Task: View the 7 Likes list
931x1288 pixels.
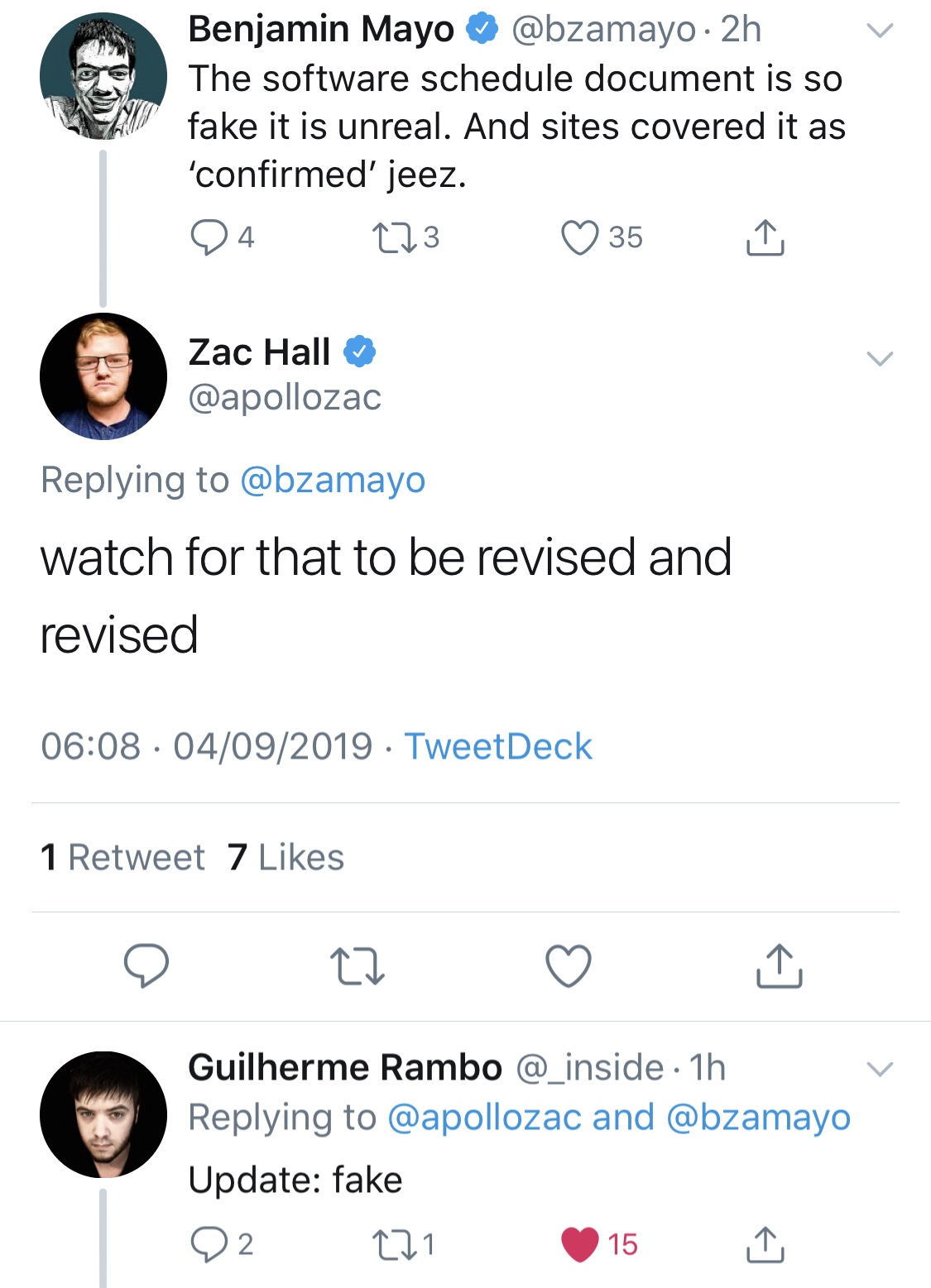Action: 286,857
